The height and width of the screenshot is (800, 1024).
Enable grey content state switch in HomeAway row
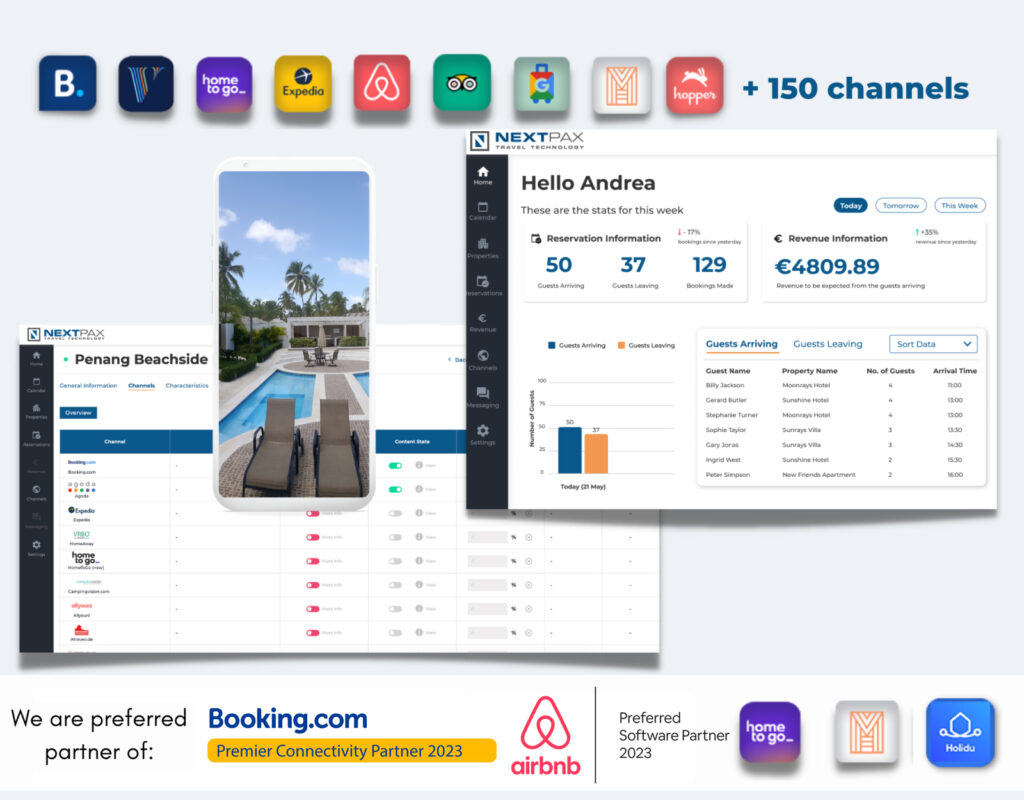[x=395, y=537]
